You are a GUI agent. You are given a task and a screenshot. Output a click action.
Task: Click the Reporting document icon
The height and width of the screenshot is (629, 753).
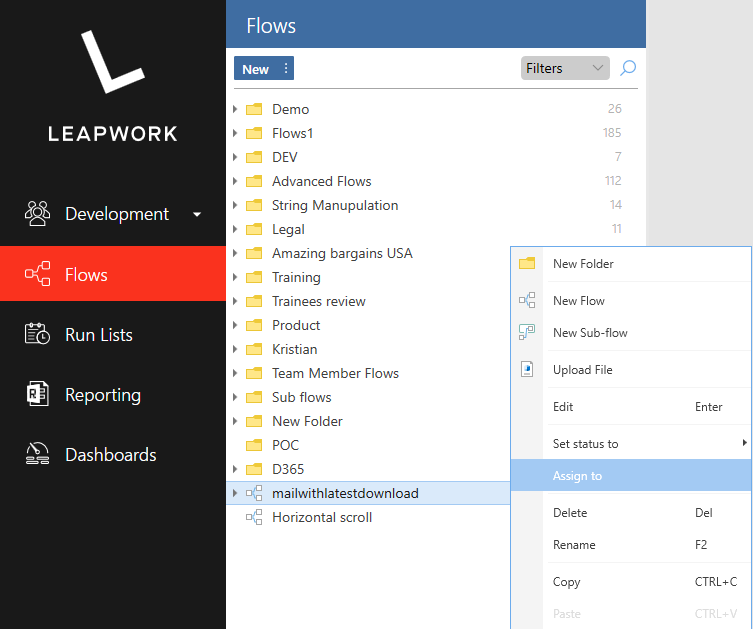[x=37, y=394]
